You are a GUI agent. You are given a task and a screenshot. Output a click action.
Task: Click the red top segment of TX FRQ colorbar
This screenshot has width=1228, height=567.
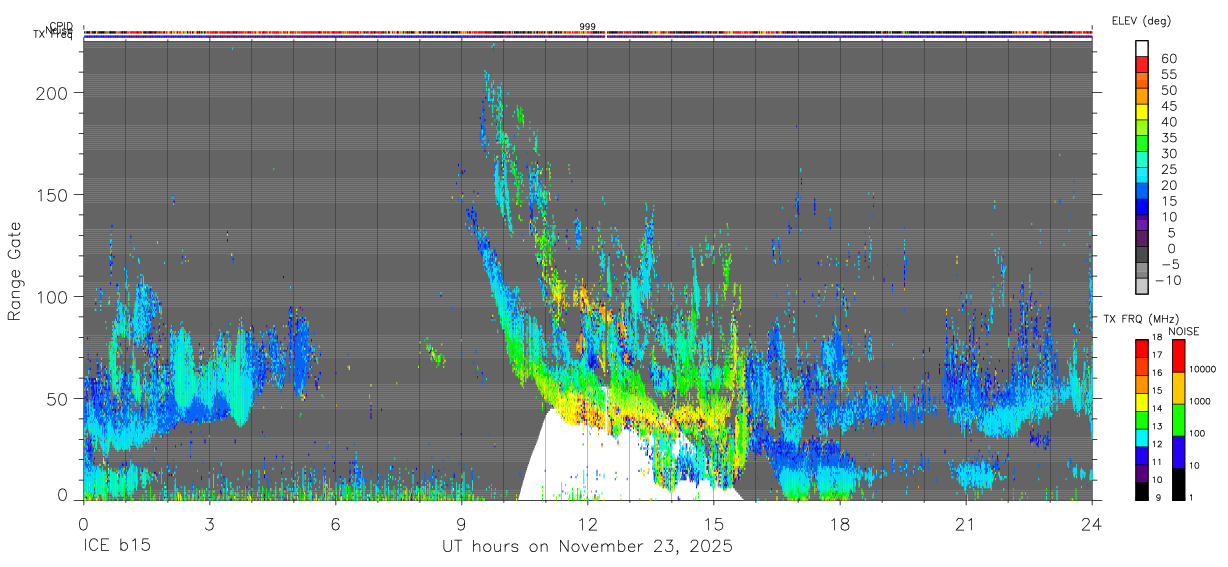[1142, 348]
